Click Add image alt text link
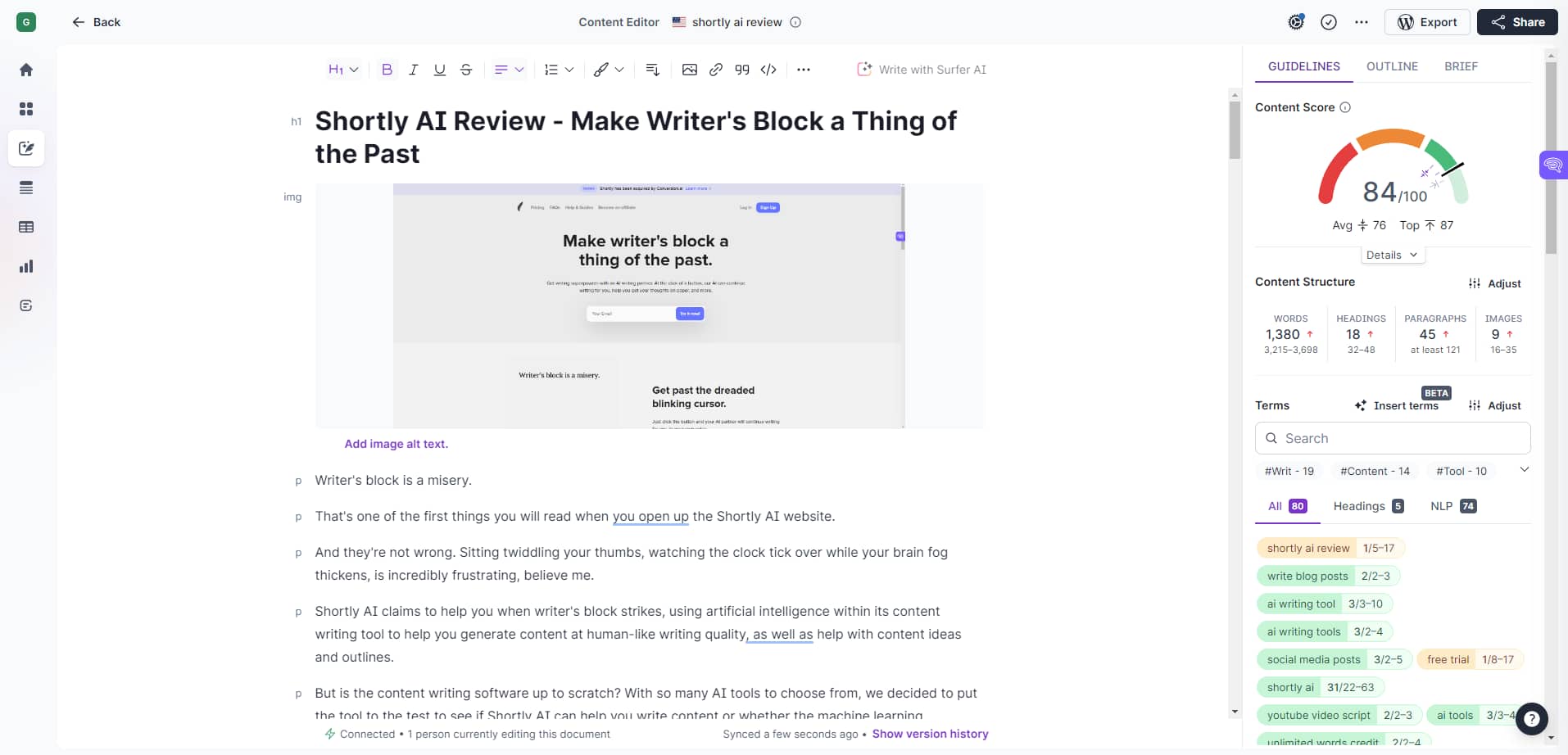1568x755 pixels. (397, 444)
